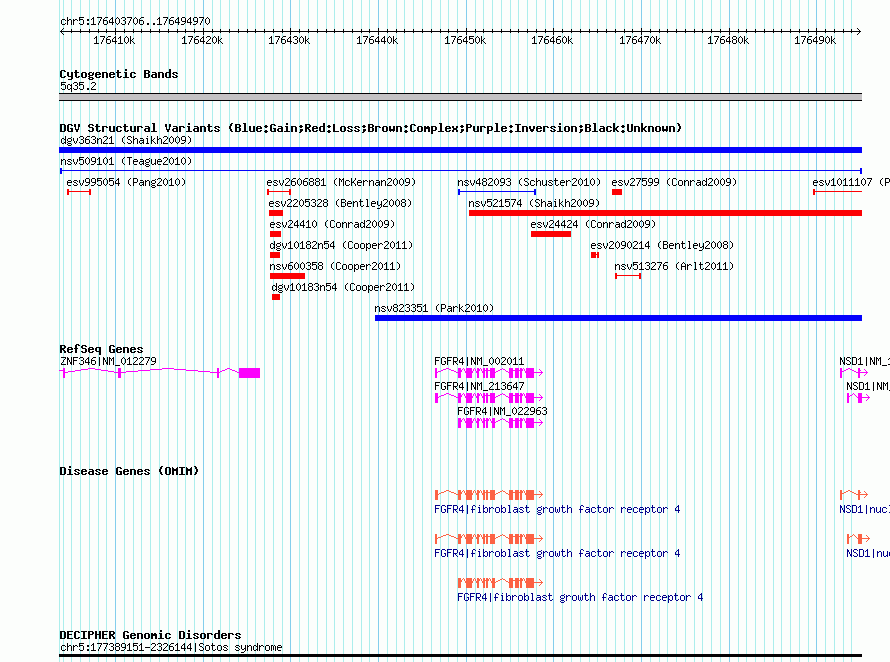
Task: Select the 176410k ruler position
Action: click(x=114, y=40)
